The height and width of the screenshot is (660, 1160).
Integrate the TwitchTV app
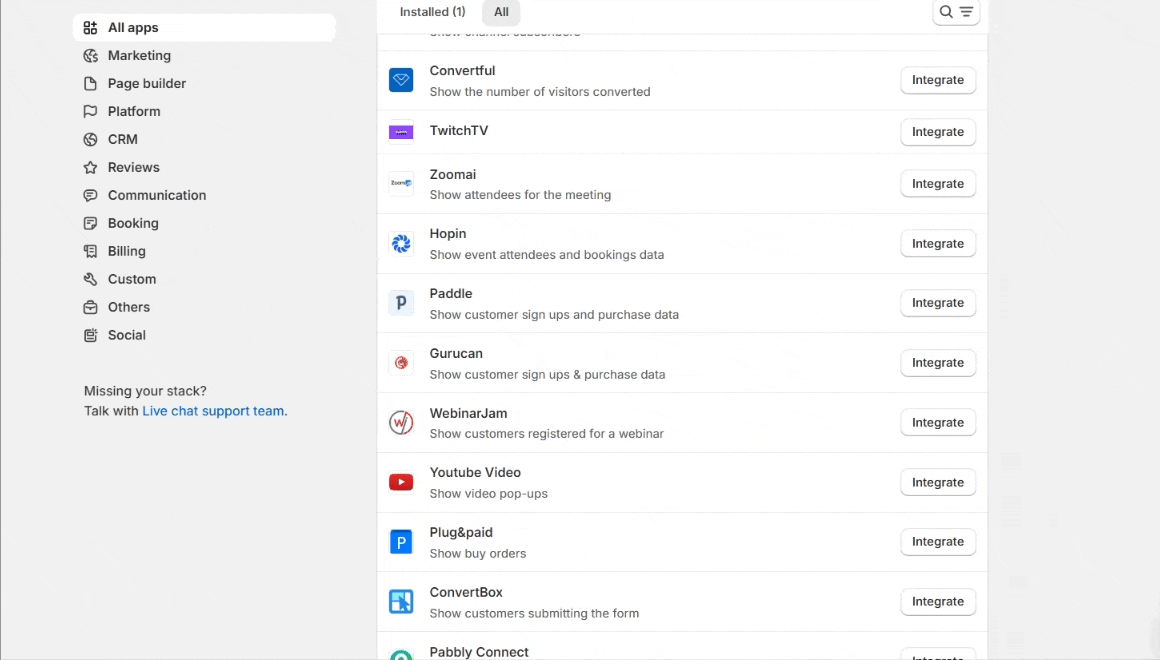(x=937, y=132)
